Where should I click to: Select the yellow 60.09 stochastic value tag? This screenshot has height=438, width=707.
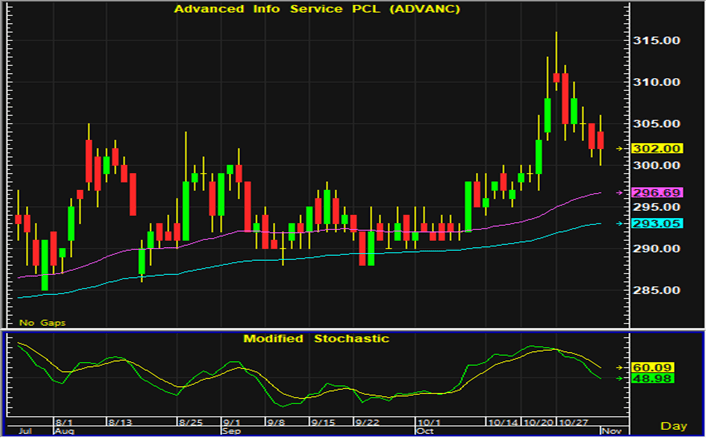coord(657,367)
